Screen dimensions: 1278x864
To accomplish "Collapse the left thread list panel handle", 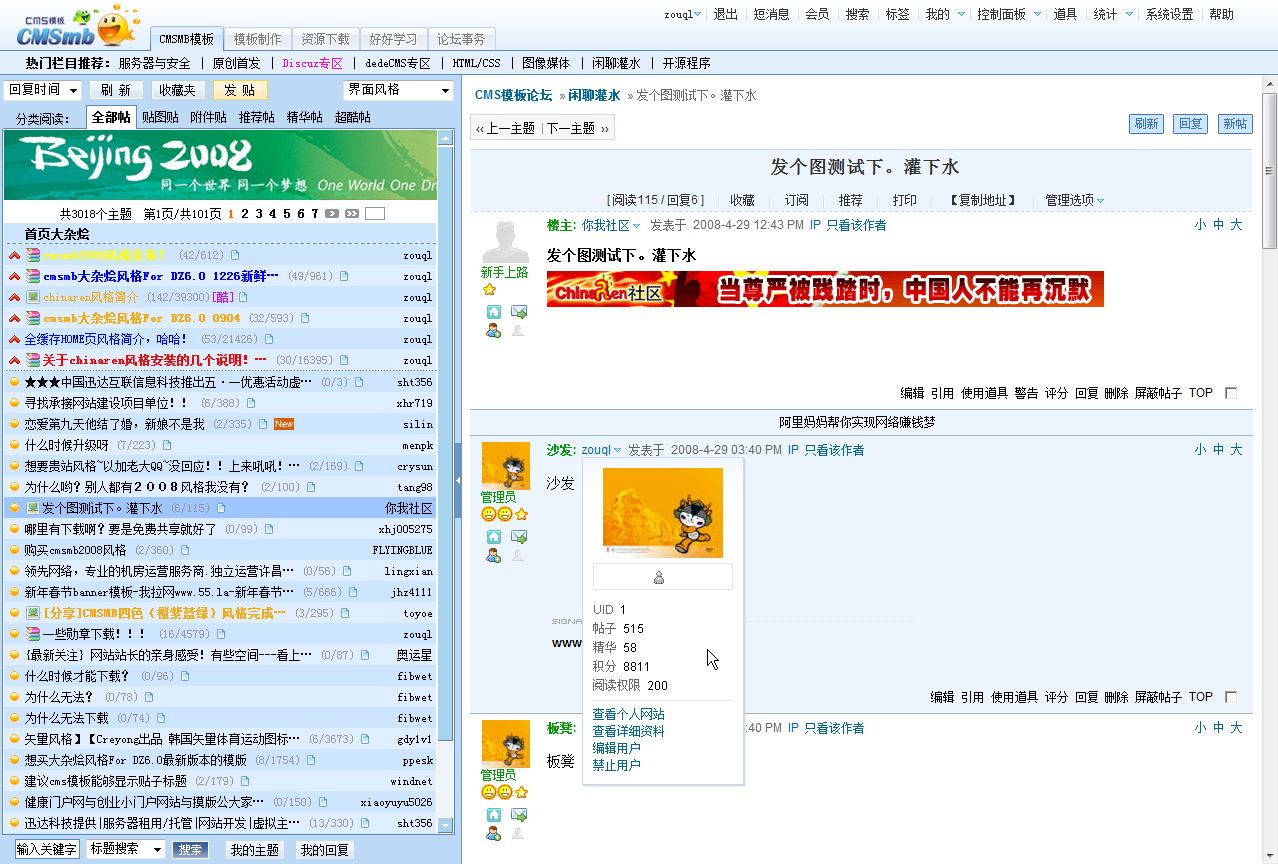I will point(458,481).
